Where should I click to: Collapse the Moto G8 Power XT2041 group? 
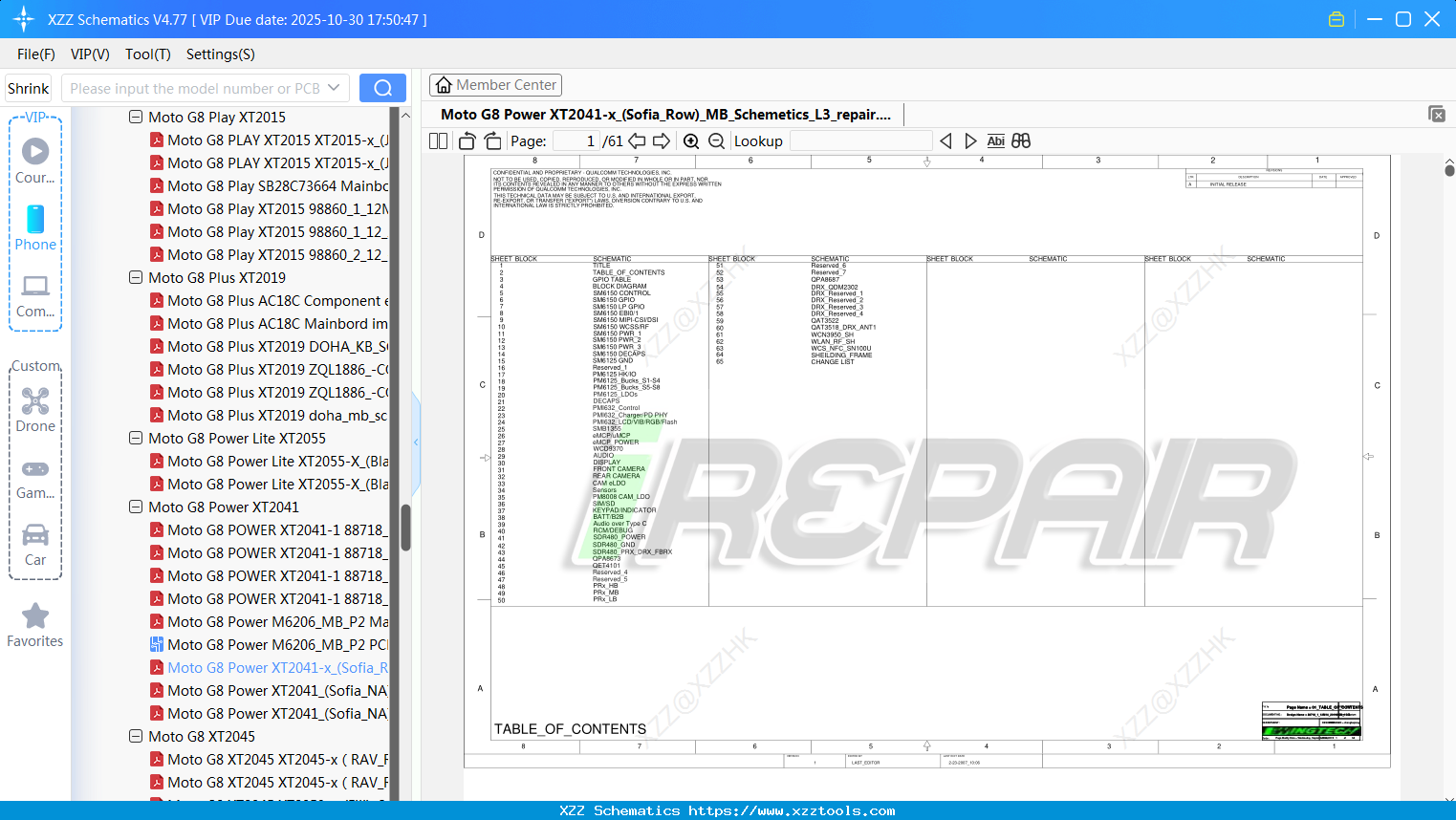(x=136, y=507)
